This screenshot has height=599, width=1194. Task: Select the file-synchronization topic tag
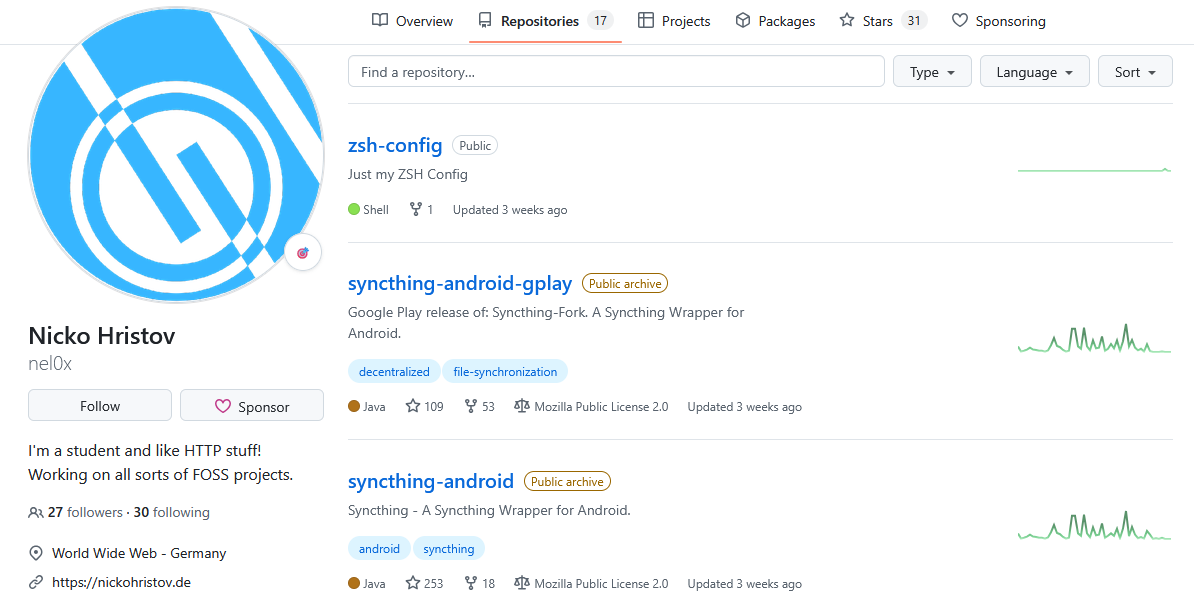[505, 372]
